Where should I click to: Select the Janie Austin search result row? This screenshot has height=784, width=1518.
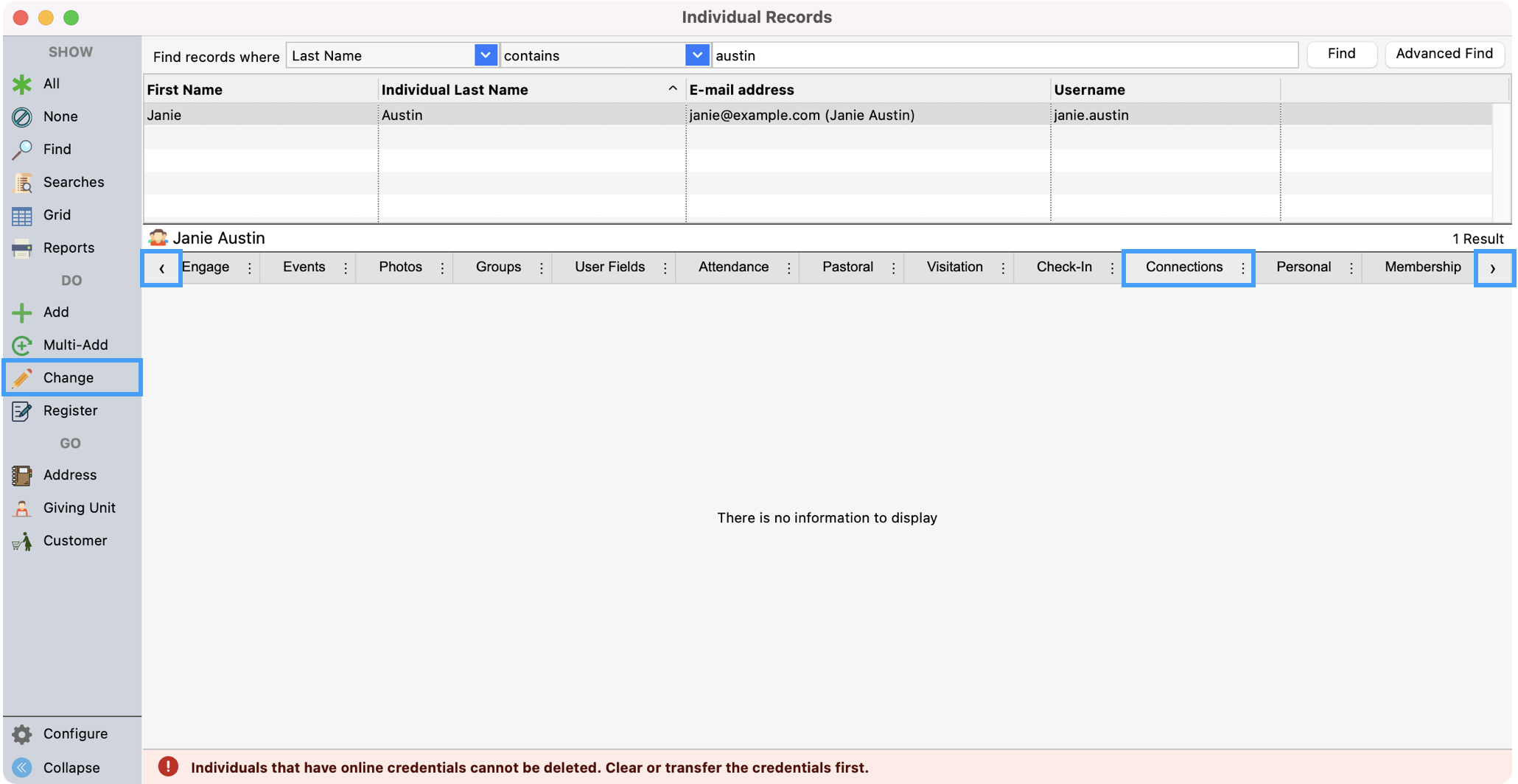516,115
